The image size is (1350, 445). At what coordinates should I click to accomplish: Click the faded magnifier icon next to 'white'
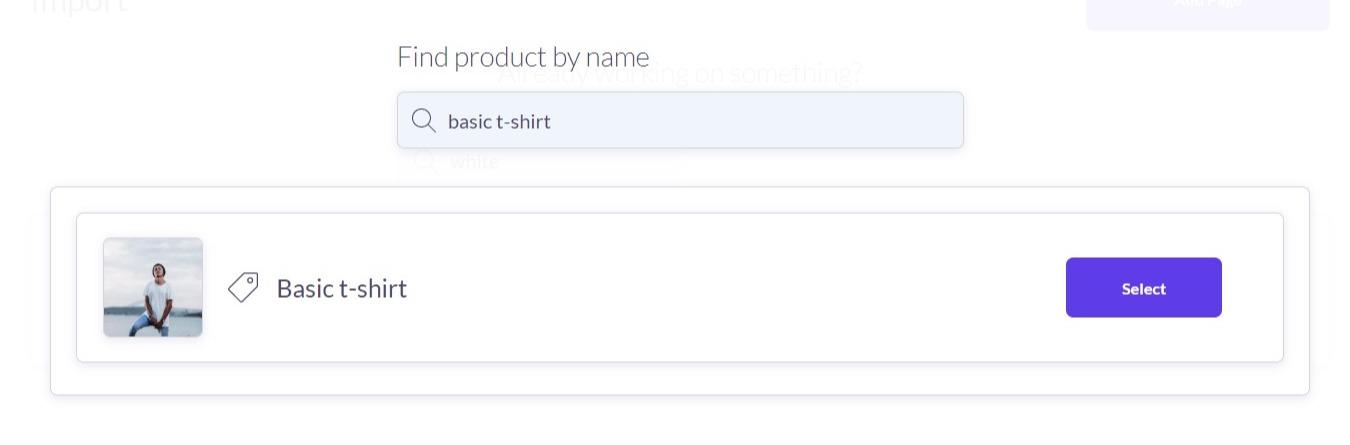[425, 161]
